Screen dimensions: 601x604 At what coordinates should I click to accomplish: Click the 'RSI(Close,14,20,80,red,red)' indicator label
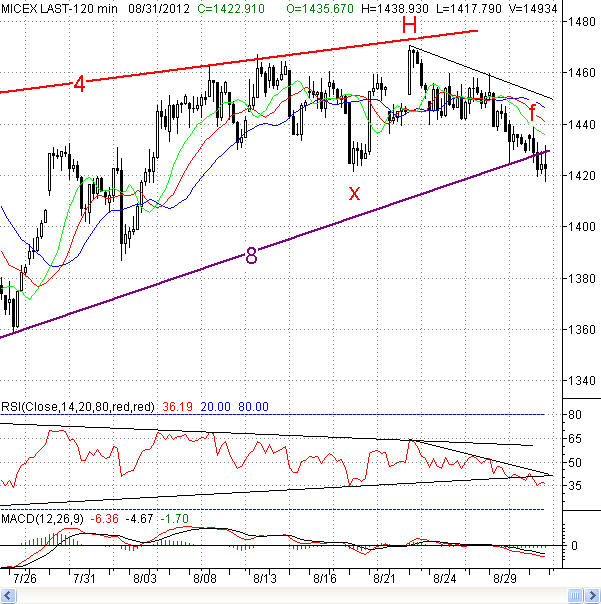tap(78, 407)
